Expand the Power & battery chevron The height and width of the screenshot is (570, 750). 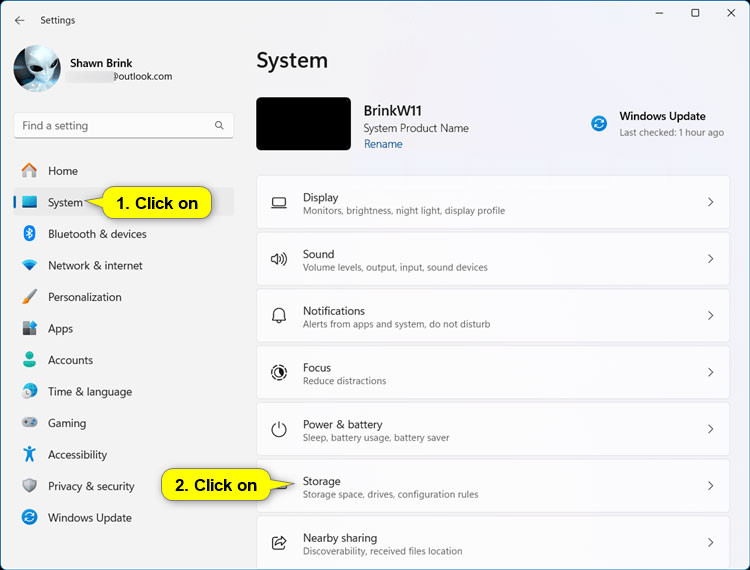tap(710, 429)
